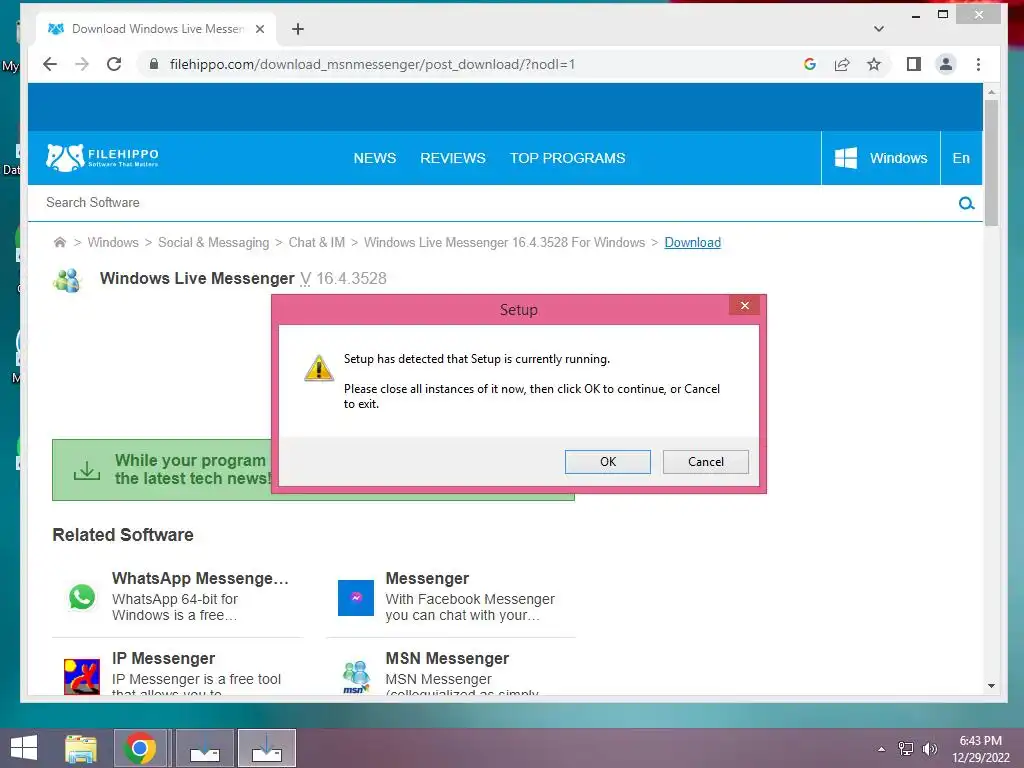Screen dimensions: 1024x768
Task: Open the MSN Messenger title link
Action: (x=447, y=658)
